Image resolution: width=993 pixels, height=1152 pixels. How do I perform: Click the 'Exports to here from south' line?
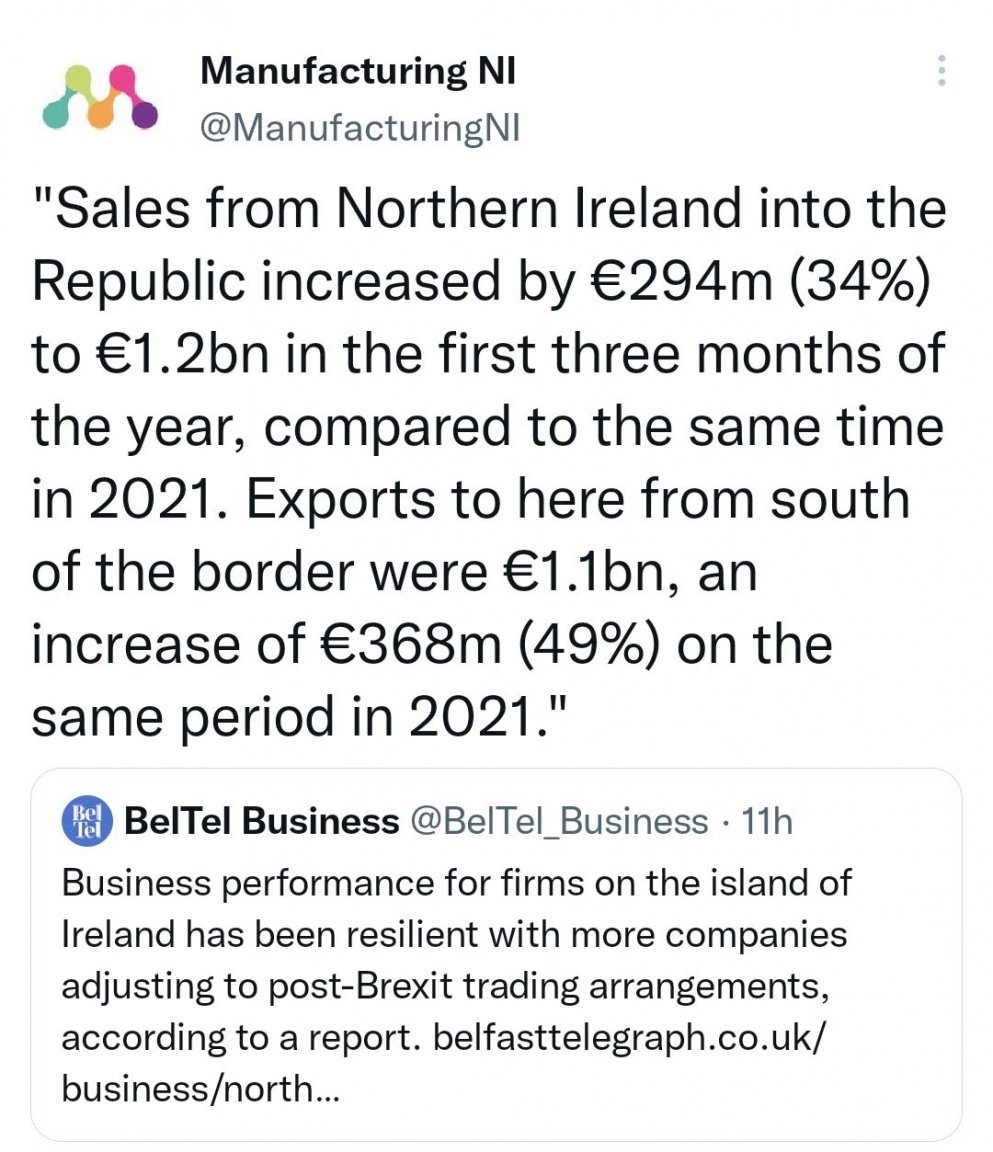pyautogui.click(x=577, y=499)
